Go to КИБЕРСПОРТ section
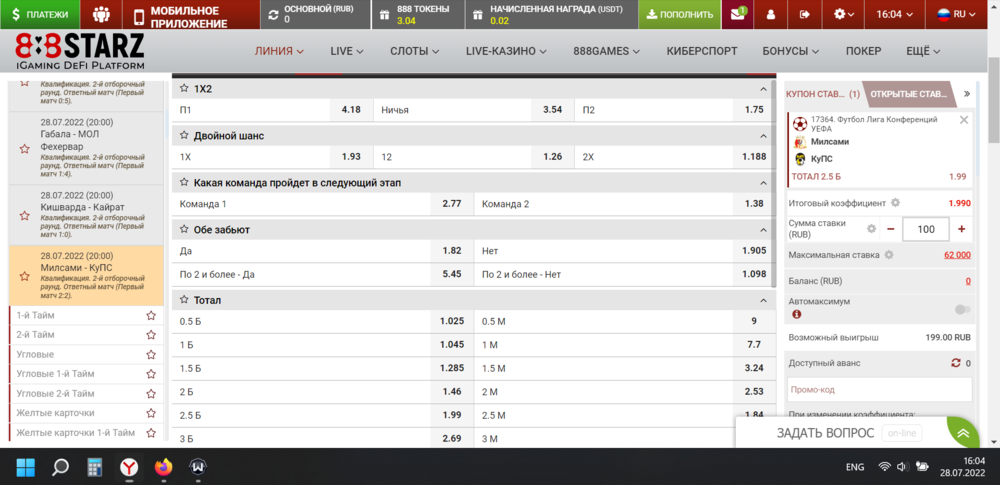 pos(702,52)
